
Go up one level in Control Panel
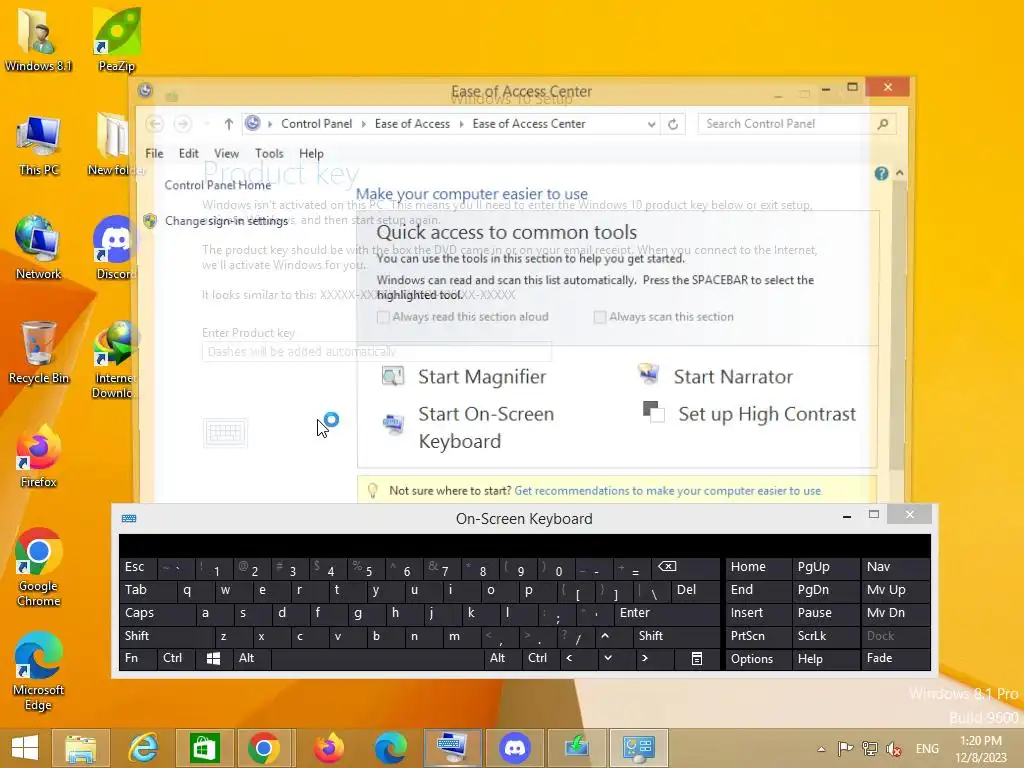228,124
